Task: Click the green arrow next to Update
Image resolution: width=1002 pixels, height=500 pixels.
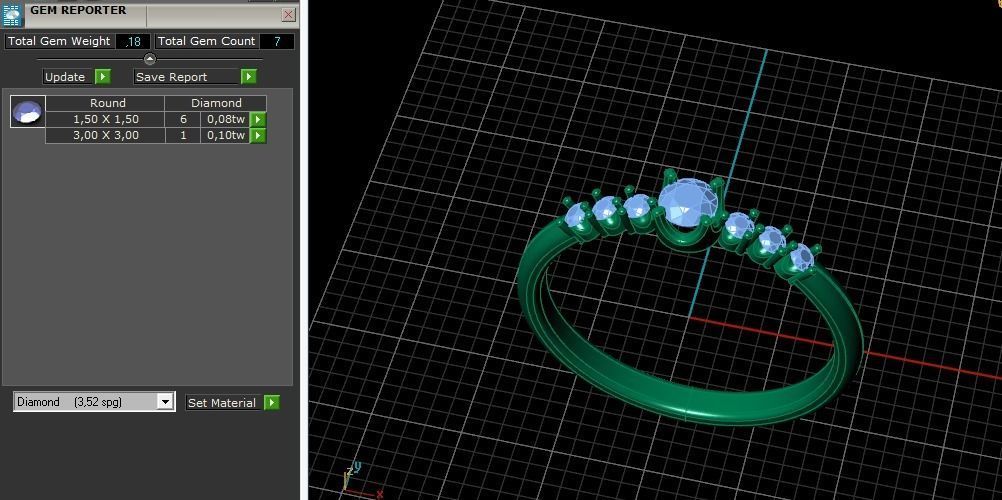Action: pos(103,77)
